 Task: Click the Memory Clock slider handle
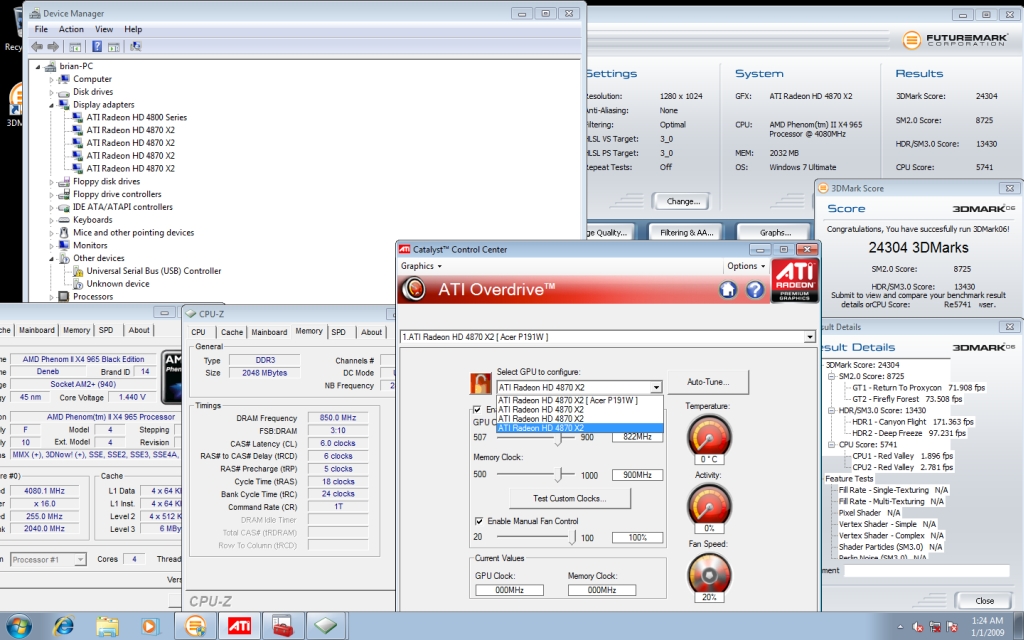[x=558, y=474]
